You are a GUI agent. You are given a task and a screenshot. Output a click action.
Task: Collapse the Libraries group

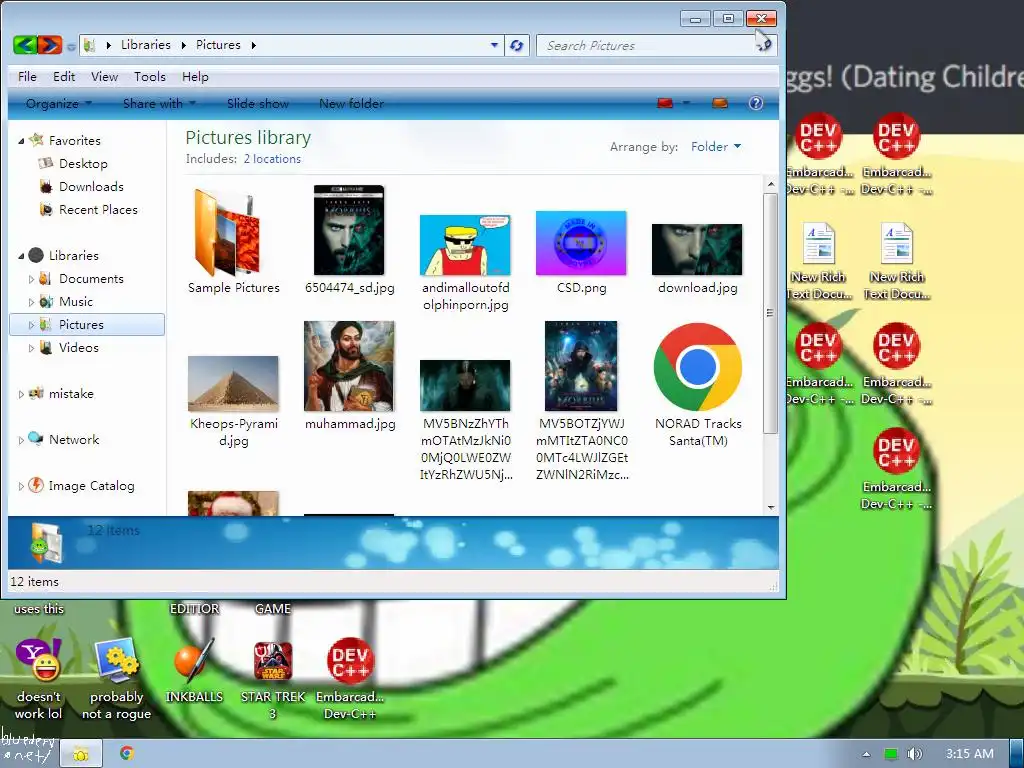(22, 255)
